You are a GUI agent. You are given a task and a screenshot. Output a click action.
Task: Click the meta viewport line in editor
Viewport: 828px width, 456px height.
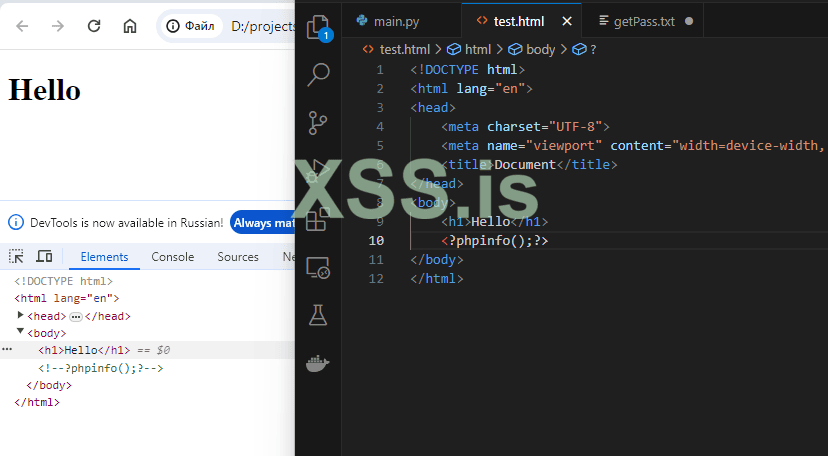pyautogui.click(x=634, y=146)
